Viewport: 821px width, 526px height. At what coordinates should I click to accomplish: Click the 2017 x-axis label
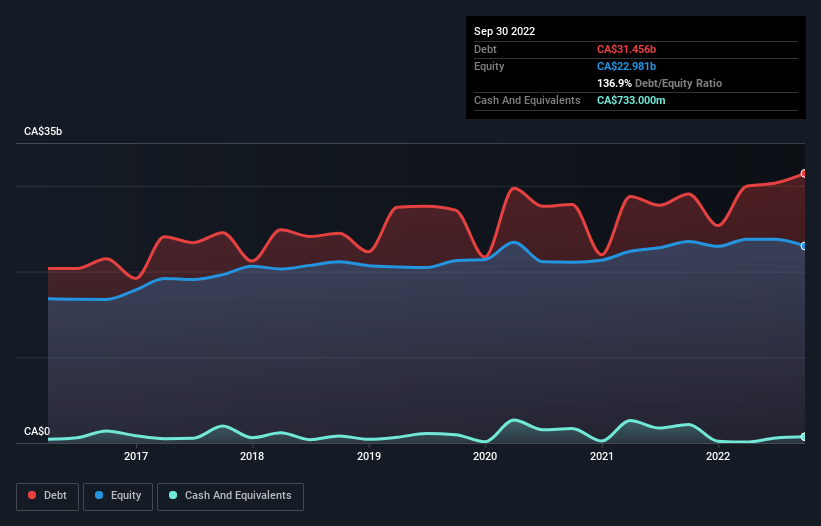click(x=136, y=456)
